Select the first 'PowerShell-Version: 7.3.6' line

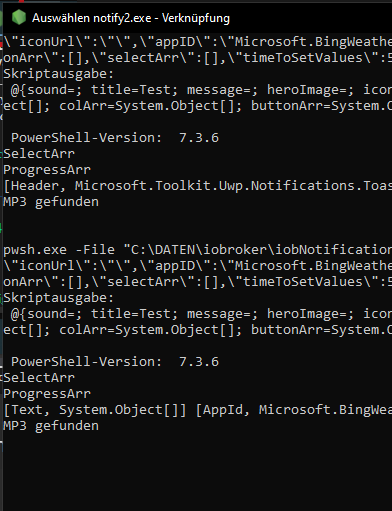[x=115, y=138]
